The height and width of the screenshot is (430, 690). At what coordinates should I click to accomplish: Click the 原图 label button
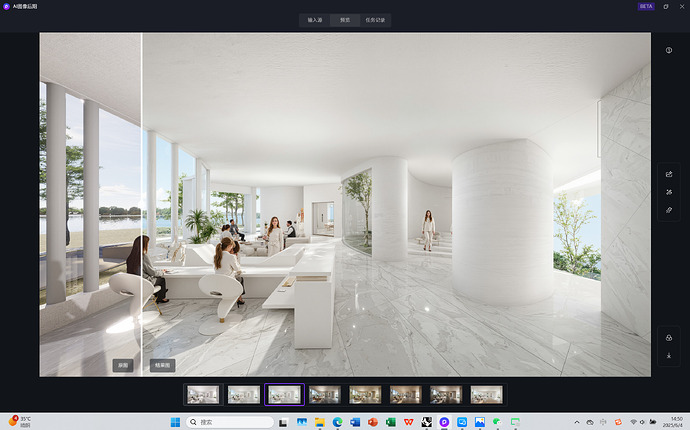click(122, 365)
